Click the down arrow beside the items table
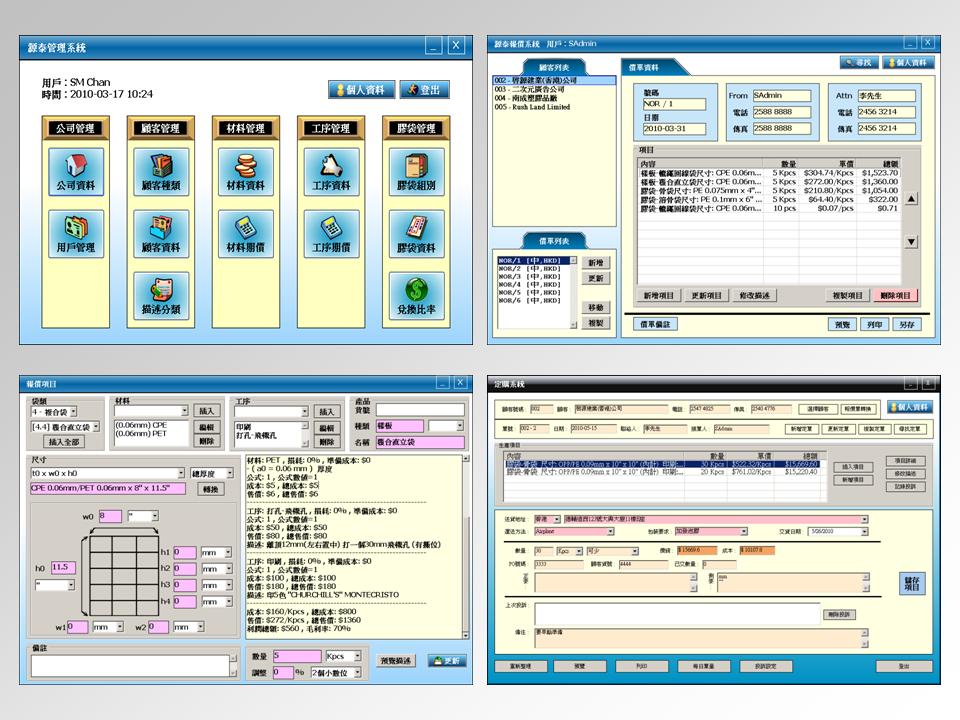This screenshot has width=960, height=720. tap(911, 242)
